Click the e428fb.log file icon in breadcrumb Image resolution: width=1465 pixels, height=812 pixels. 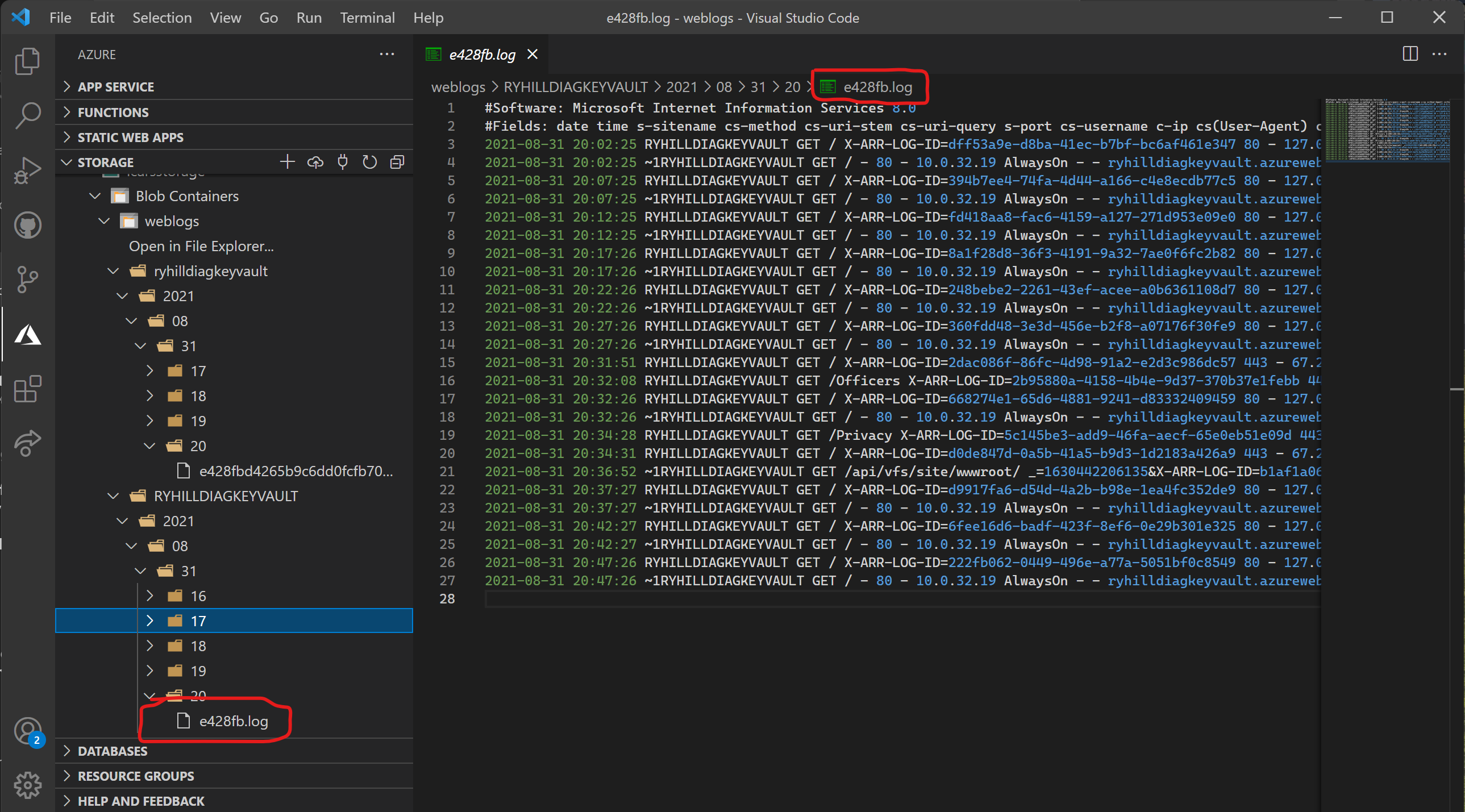(x=828, y=87)
